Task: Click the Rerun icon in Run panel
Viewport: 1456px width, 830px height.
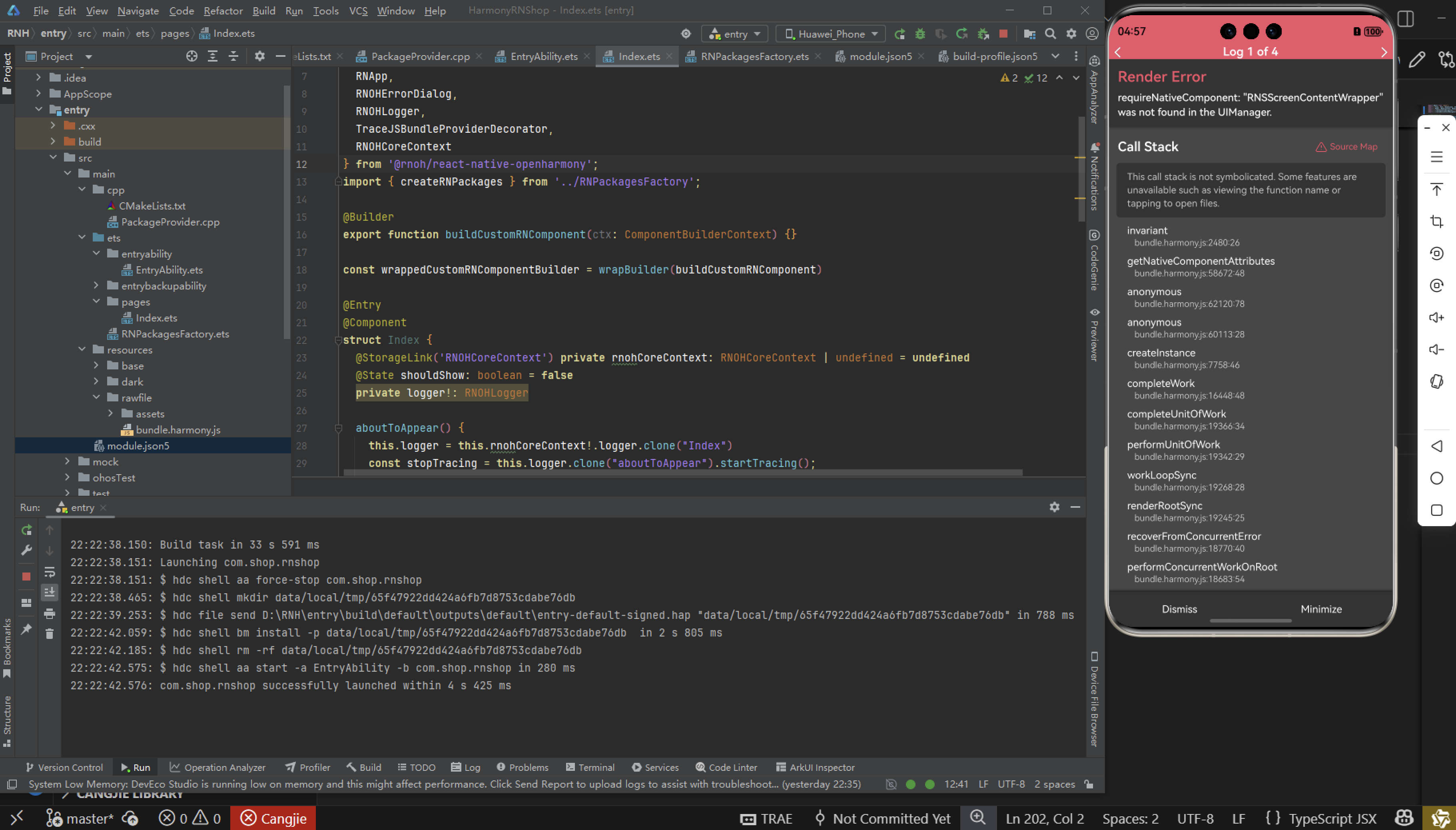Action: coord(26,531)
